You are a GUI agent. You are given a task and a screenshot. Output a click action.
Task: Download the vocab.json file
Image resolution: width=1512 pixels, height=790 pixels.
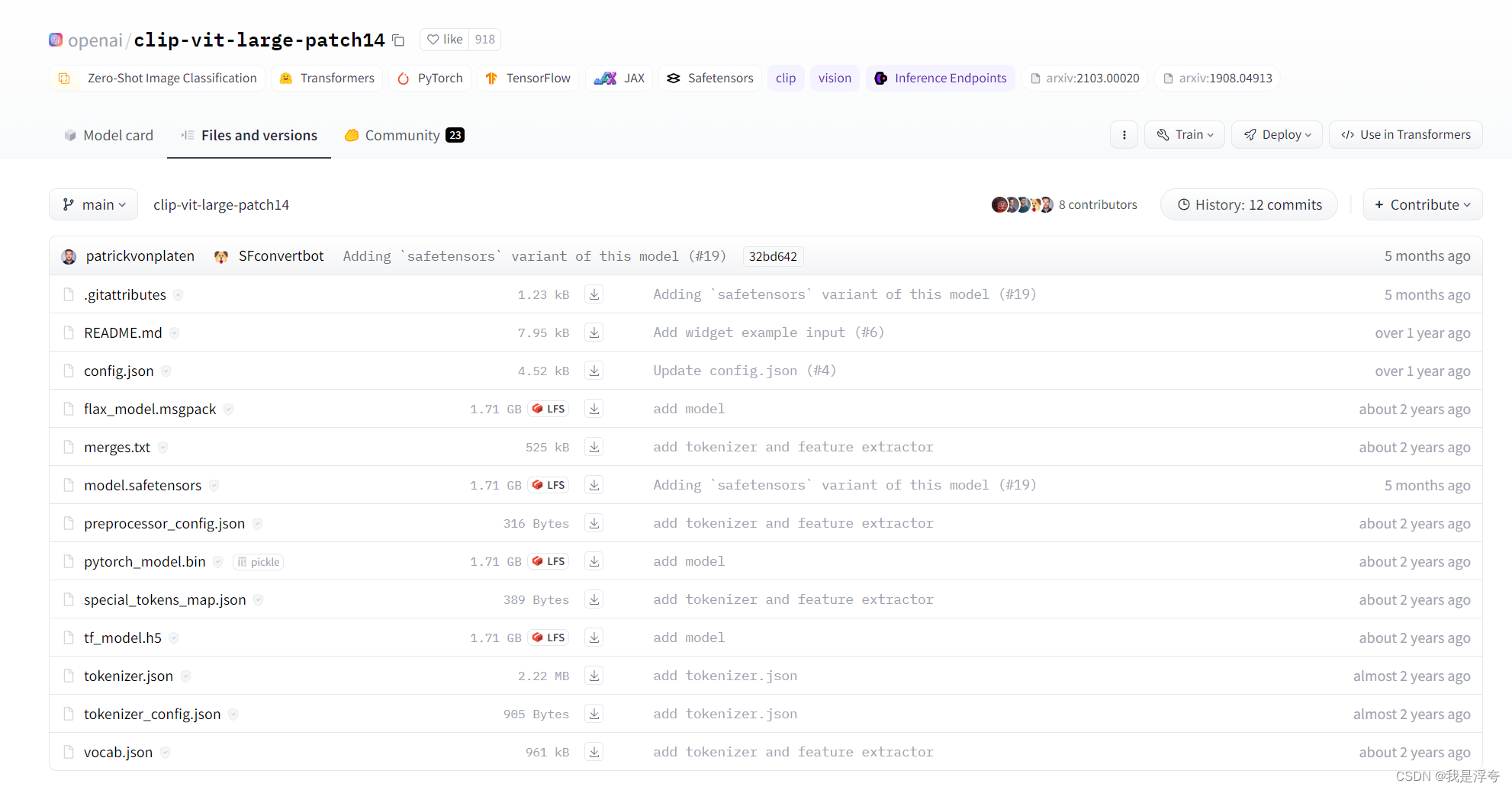594,752
